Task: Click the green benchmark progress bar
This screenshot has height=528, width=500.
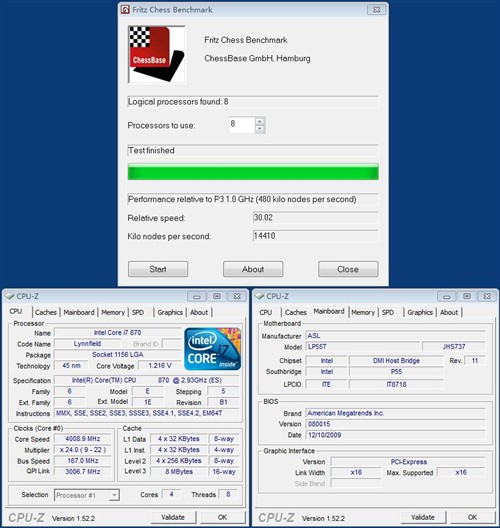Action: tap(253, 172)
